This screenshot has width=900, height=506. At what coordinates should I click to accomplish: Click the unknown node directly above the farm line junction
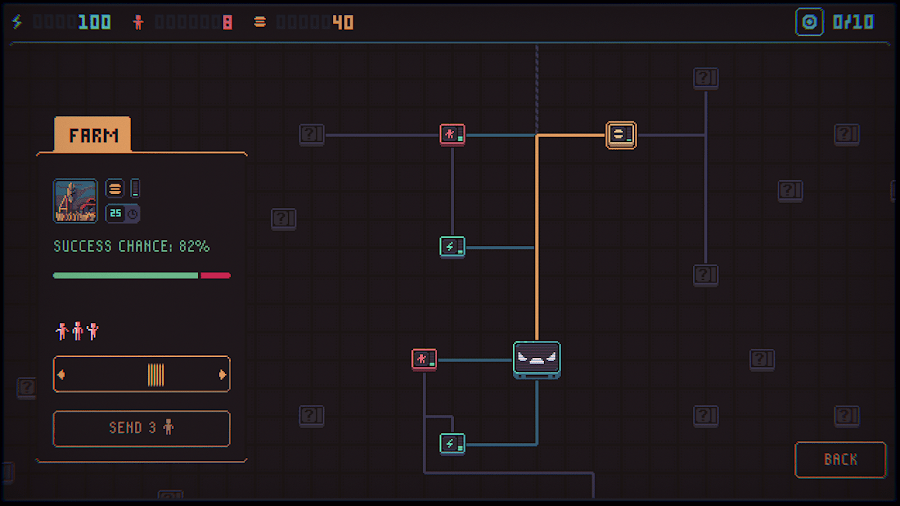click(x=706, y=77)
